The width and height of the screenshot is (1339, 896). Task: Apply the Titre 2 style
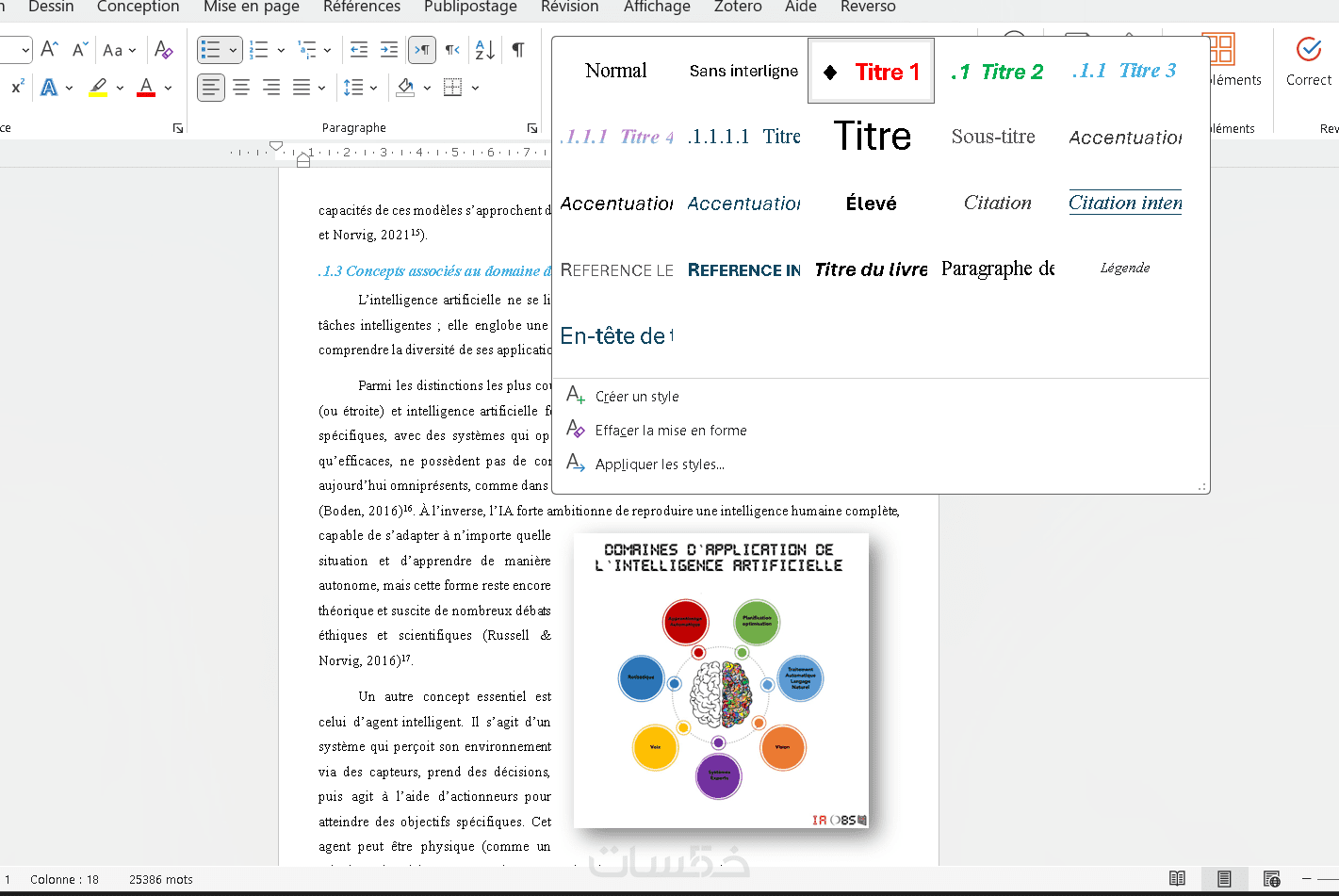pos(999,71)
